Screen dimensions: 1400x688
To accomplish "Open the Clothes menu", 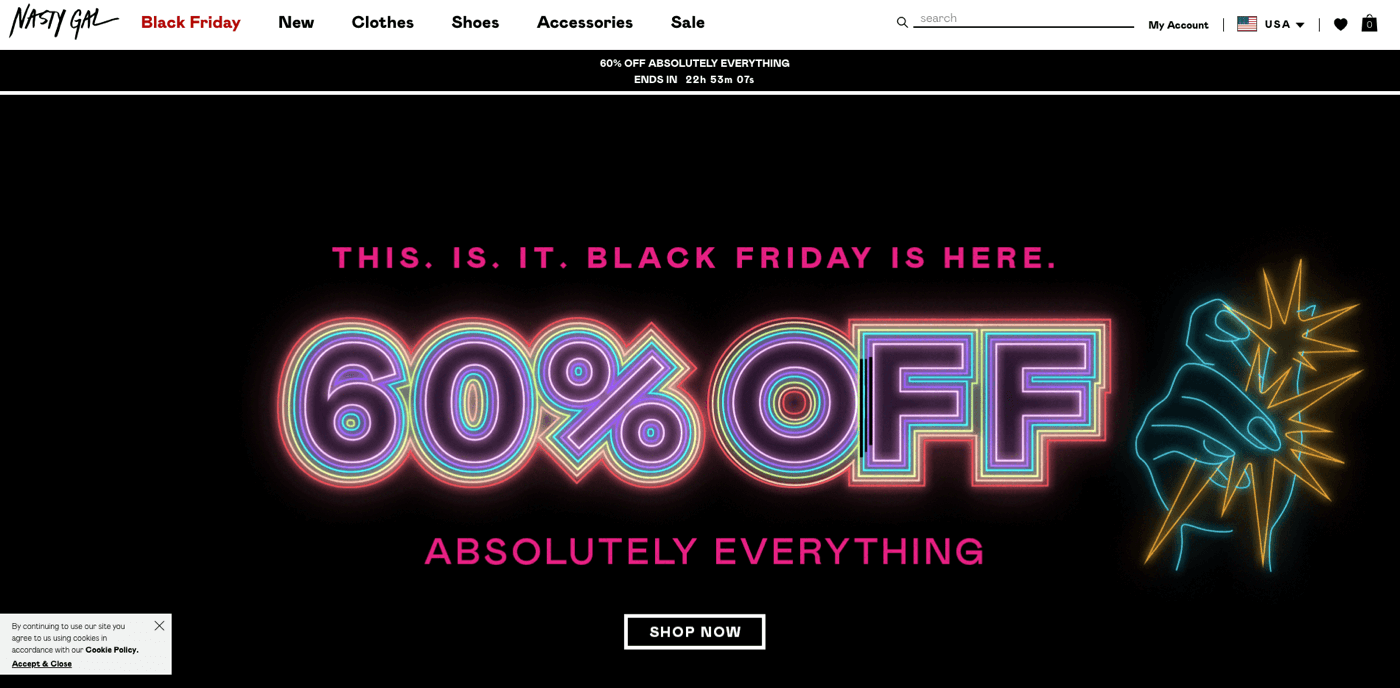I will pyautogui.click(x=382, y=22).
